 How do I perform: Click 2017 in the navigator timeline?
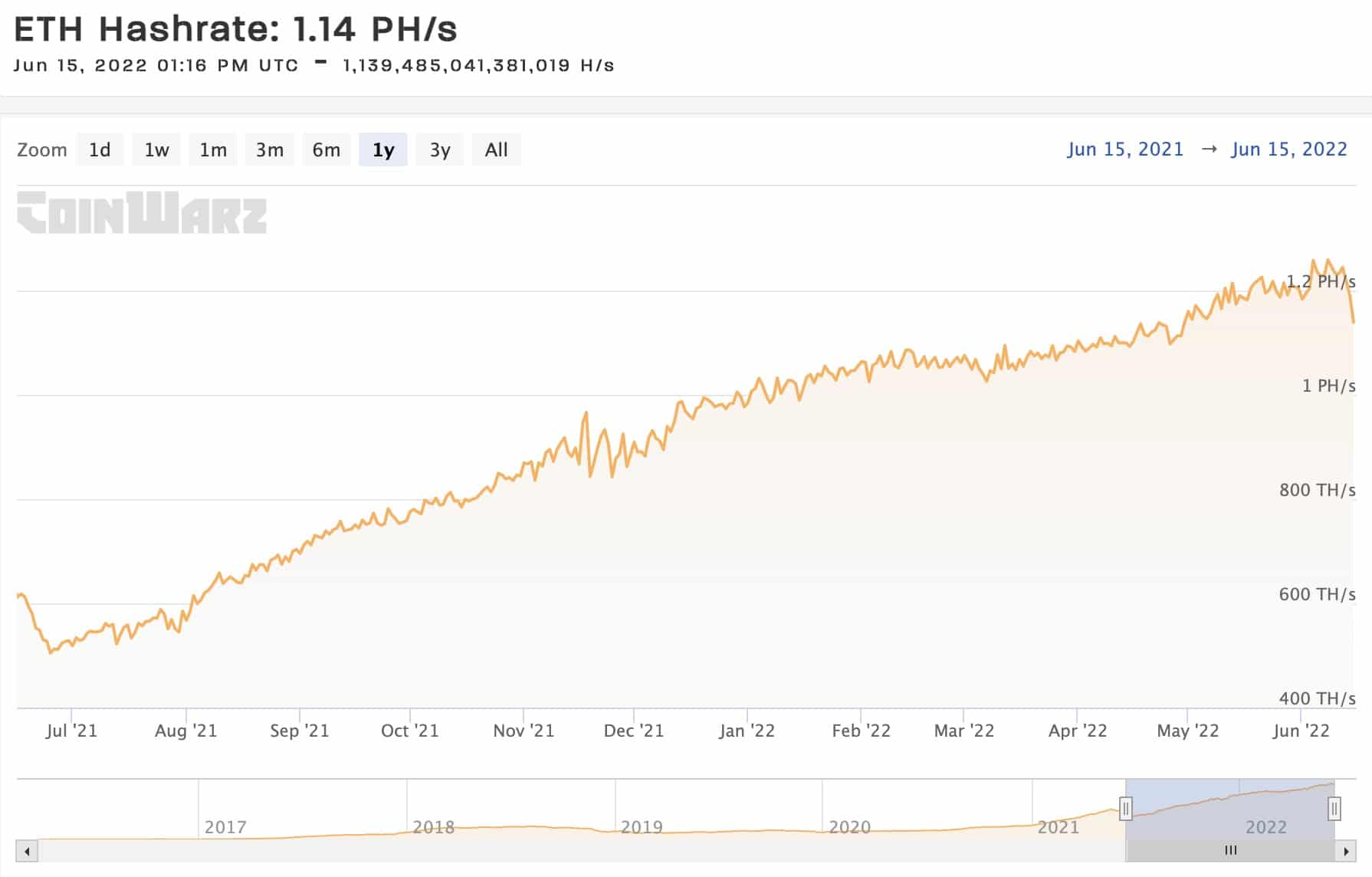[225, 827]
